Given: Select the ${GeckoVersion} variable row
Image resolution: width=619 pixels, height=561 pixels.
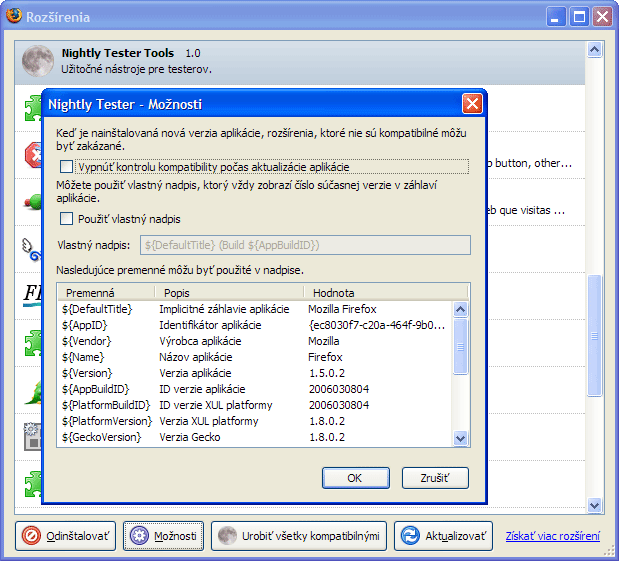Looking at the screenshot, I should [x=255, y=437].
